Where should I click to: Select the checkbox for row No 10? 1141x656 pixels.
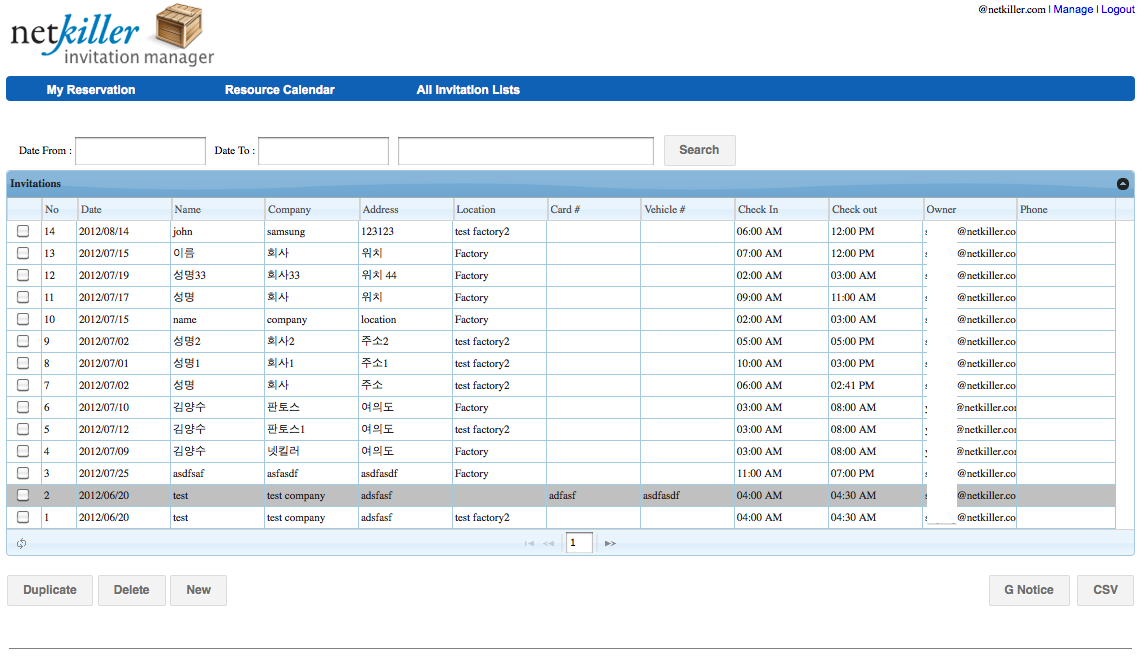[x=23, y=319]
